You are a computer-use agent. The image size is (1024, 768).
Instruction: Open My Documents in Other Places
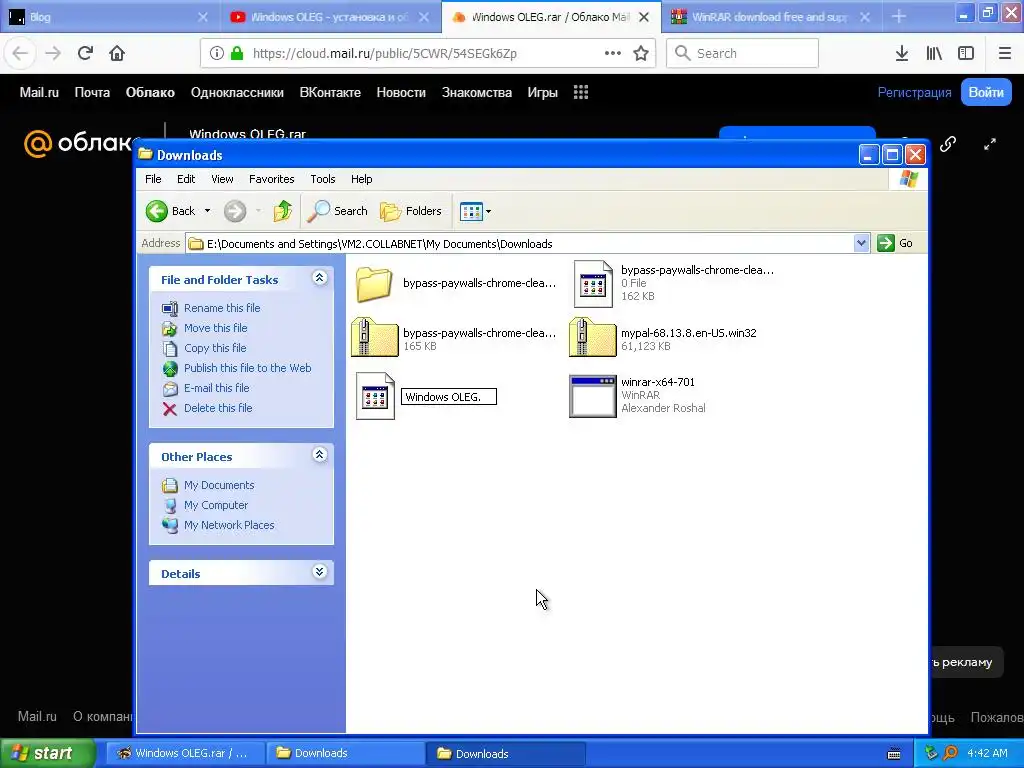pyautogui.click(x=219, y=485)
